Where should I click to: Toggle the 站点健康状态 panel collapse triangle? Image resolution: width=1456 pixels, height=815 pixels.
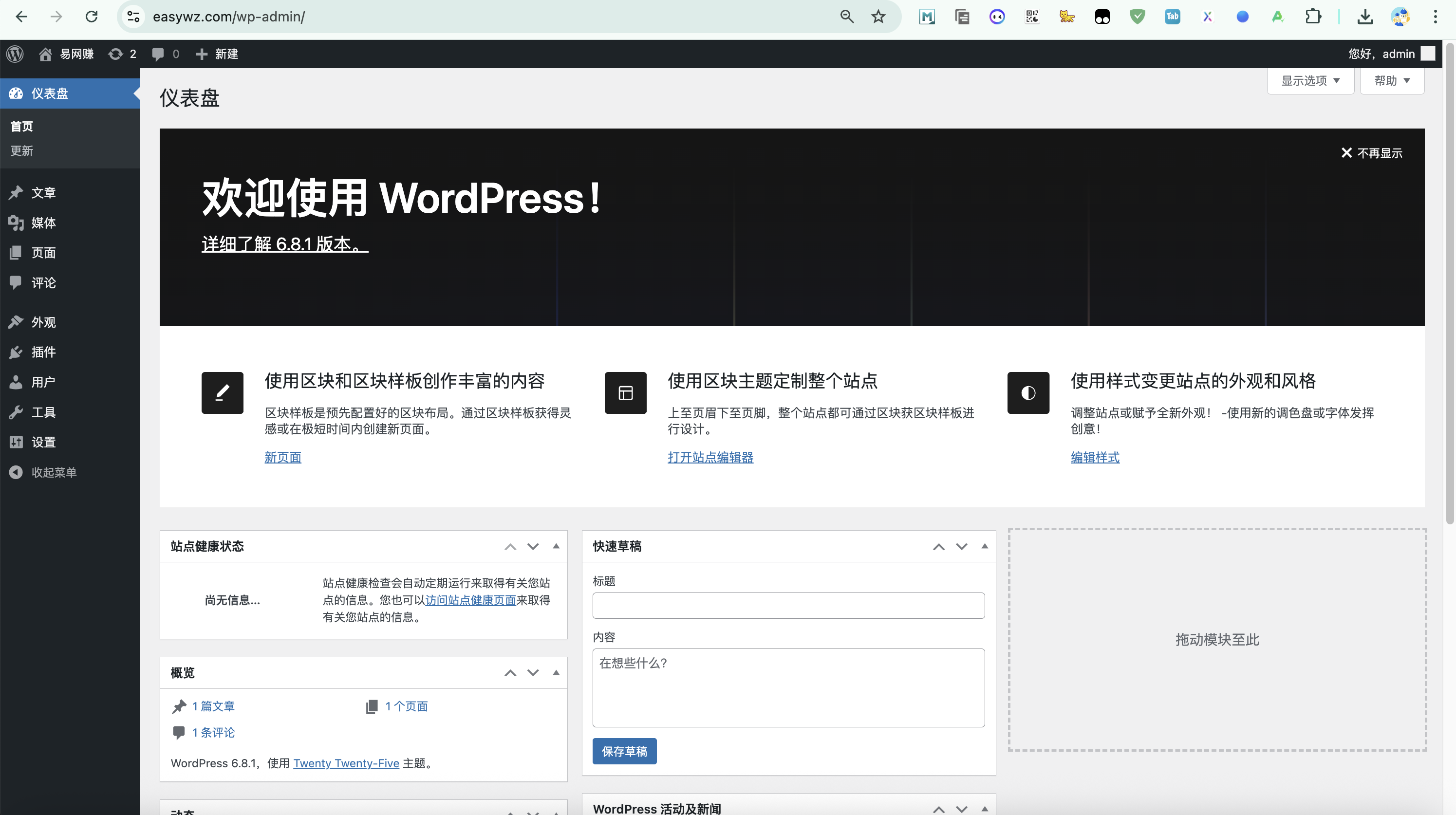(556, 546)
